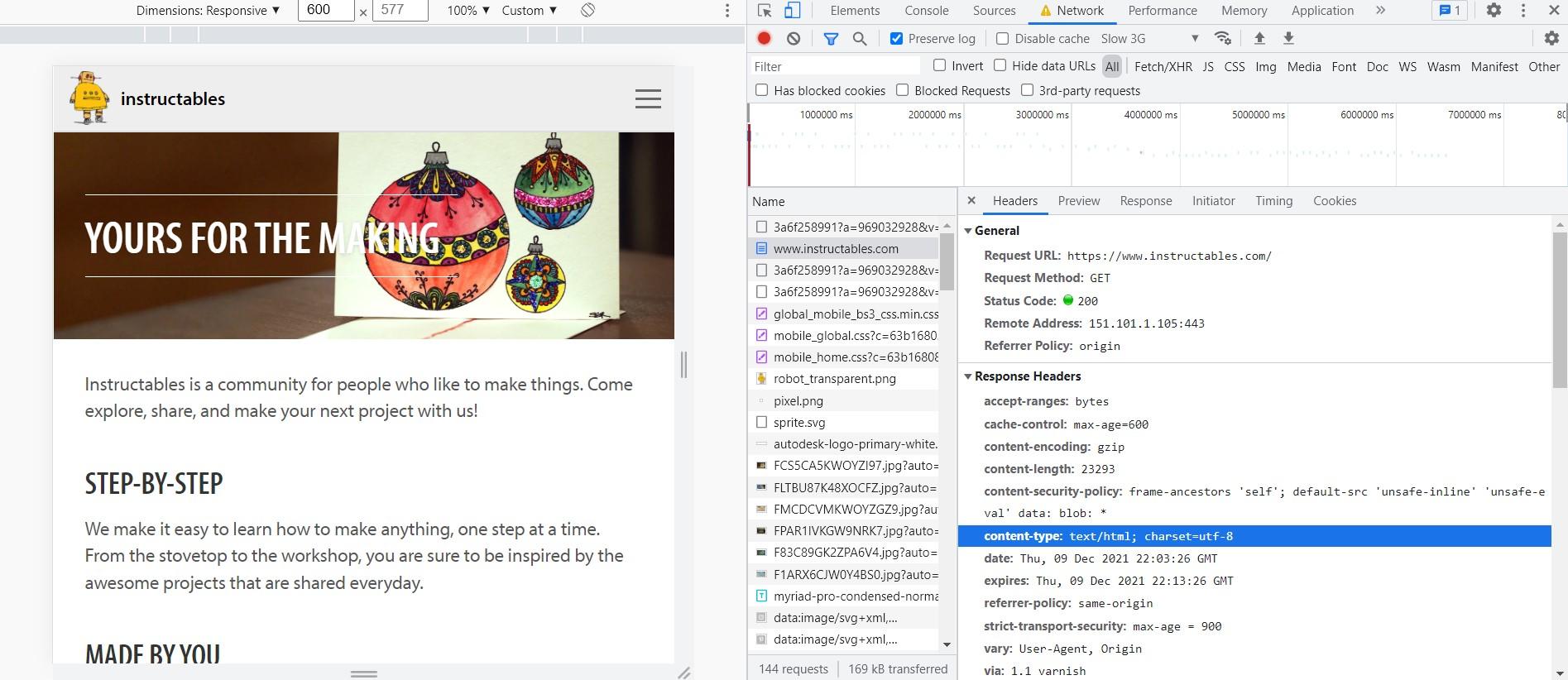Viewport: 1568px width, 680px height.
Task: Switch to the Console tab
Action: (x=927, y=11)
